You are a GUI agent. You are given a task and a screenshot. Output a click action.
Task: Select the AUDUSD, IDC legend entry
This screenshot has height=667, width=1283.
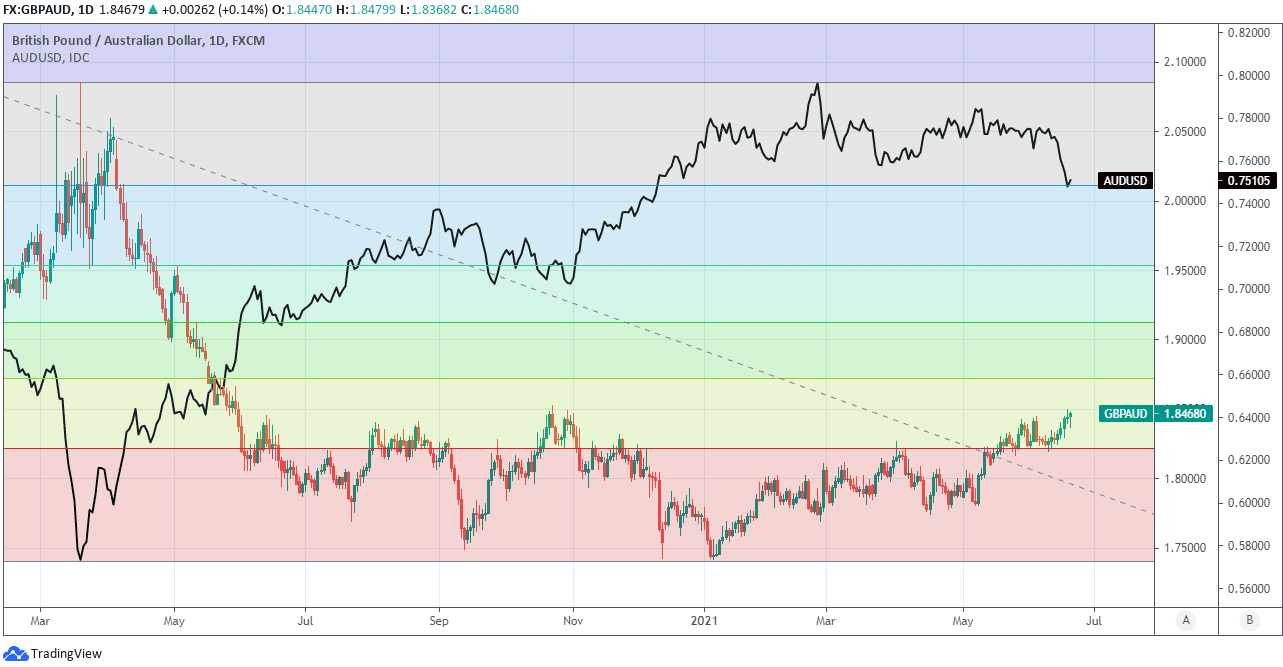pyautogui.click(x=51, y=58)
